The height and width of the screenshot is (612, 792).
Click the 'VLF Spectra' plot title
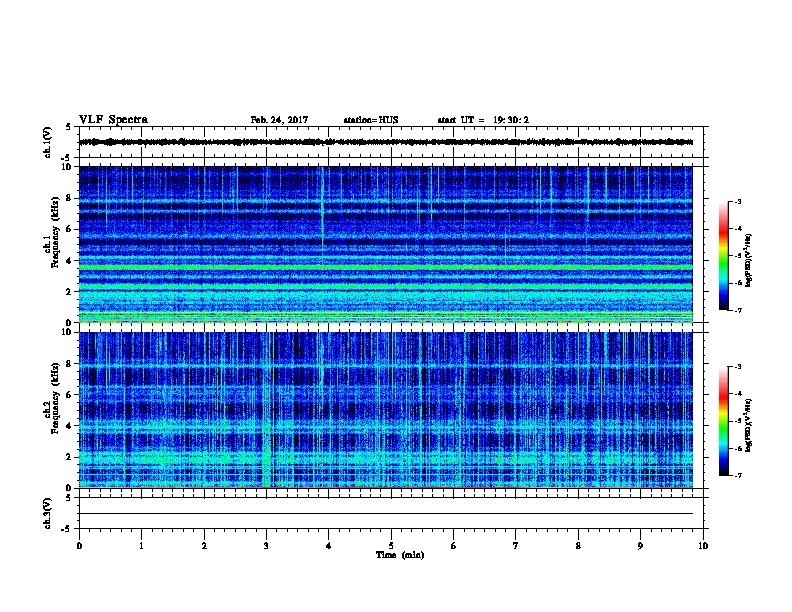(x=113, y=120)
